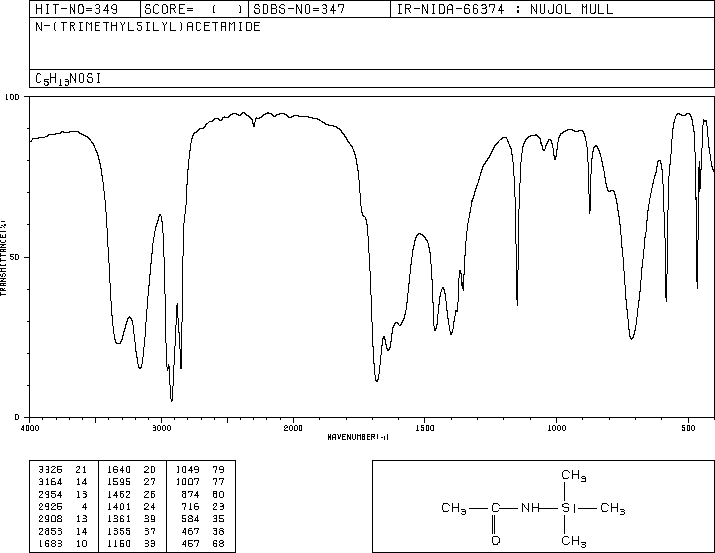Select the 1683 entry in the peak table
This screenshot has width=715, height=553.
tap(50, 543)
